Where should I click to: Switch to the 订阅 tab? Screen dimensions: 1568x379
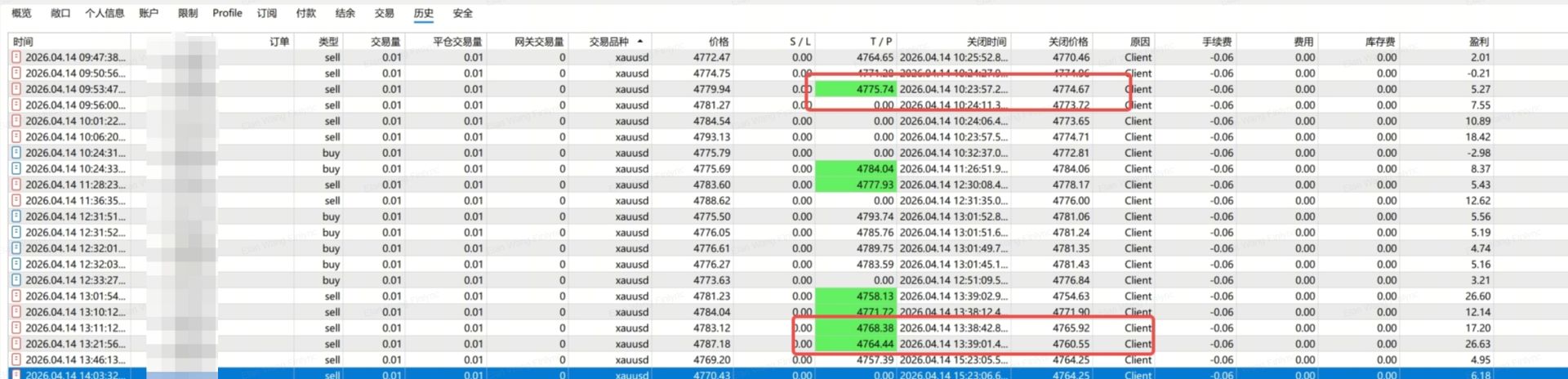point(267,13)
